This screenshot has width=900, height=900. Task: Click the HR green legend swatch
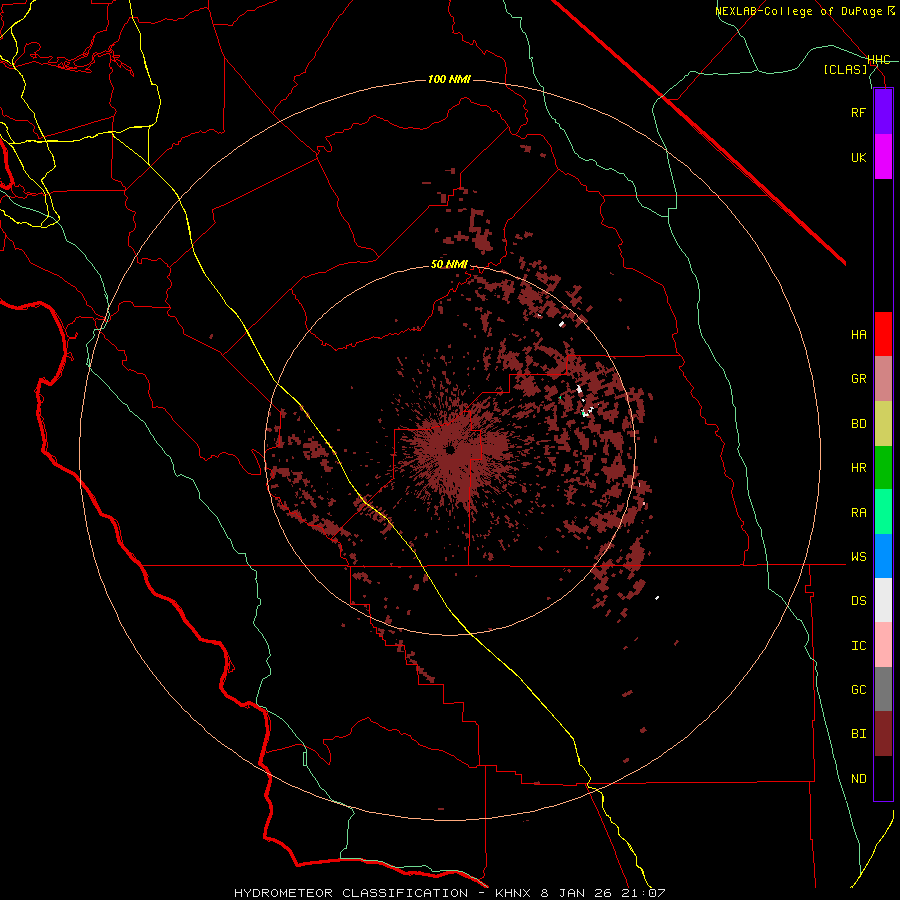click(883, 468)
